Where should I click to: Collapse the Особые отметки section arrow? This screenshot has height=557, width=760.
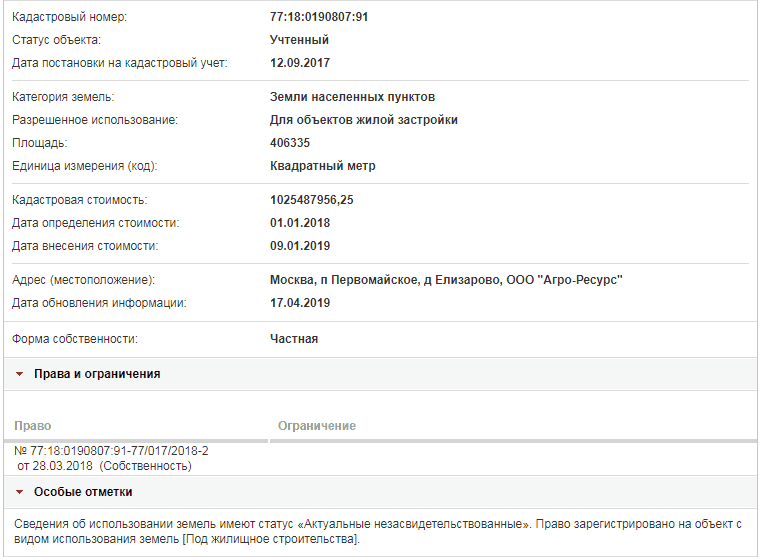point(19,492)
